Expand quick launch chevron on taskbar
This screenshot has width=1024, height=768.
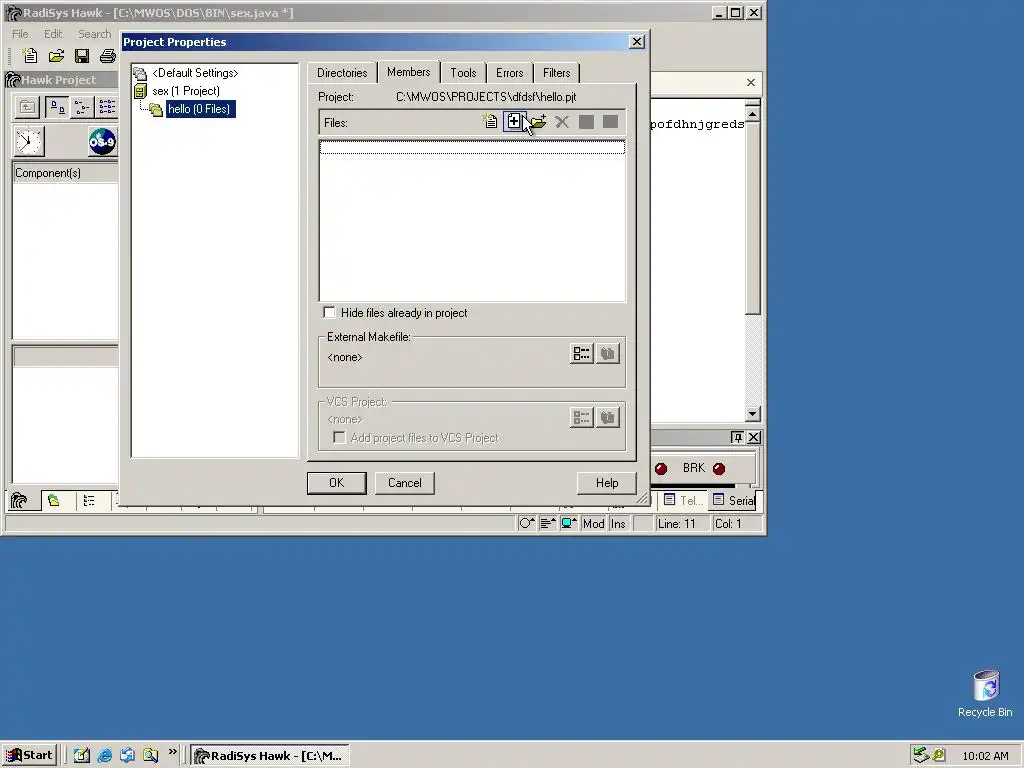click(172, 752)
